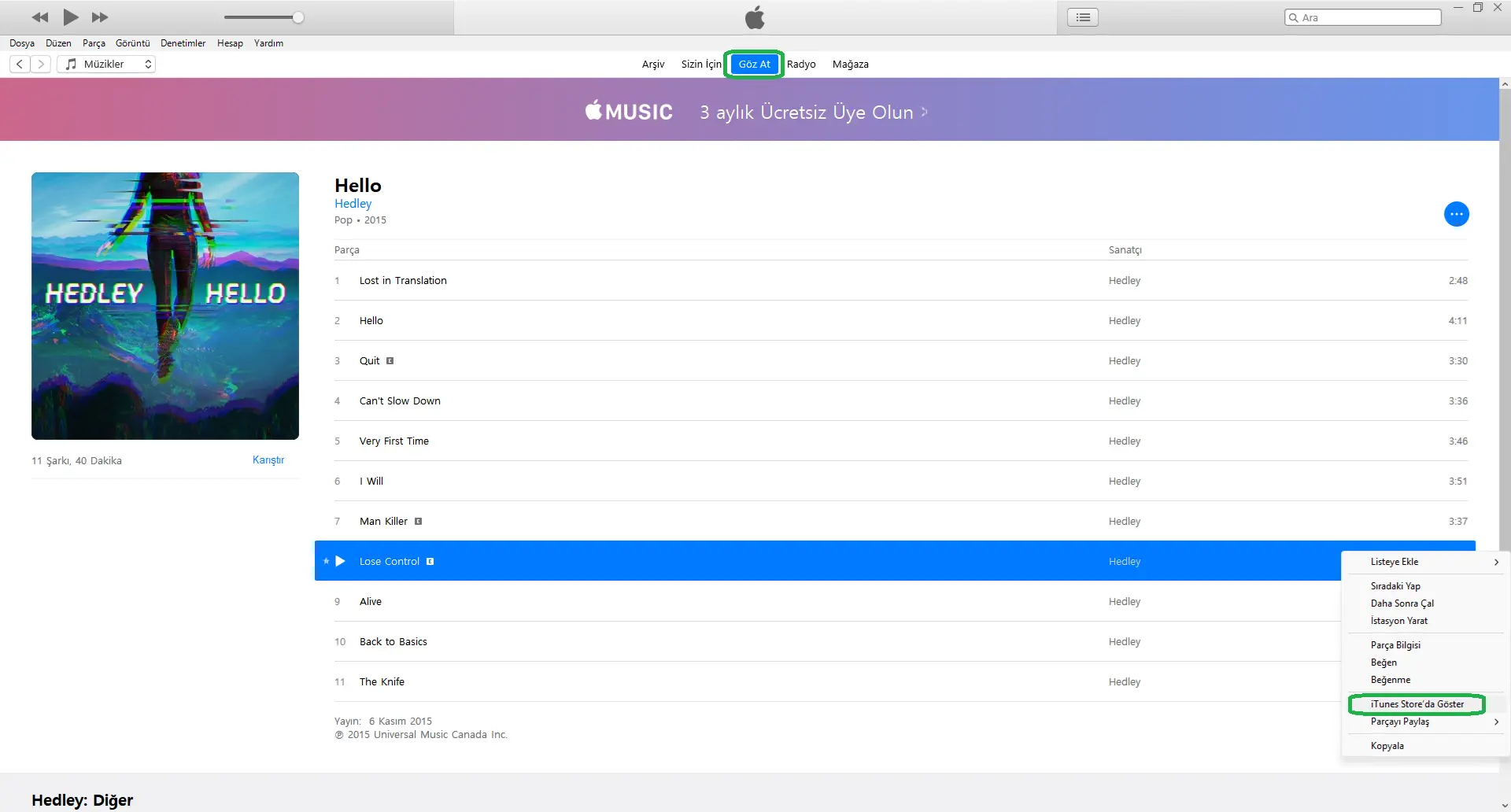Open the Yardım menu

tap(268, 43)
